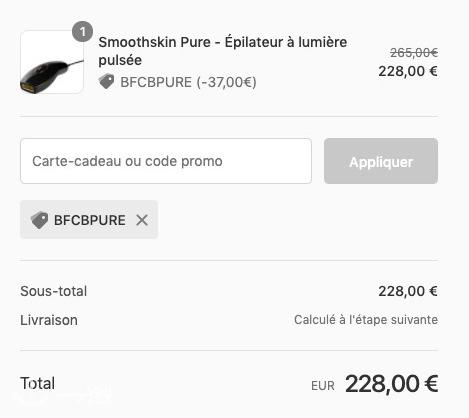Click the word pulsée in product name

click(x=120, y=60)
